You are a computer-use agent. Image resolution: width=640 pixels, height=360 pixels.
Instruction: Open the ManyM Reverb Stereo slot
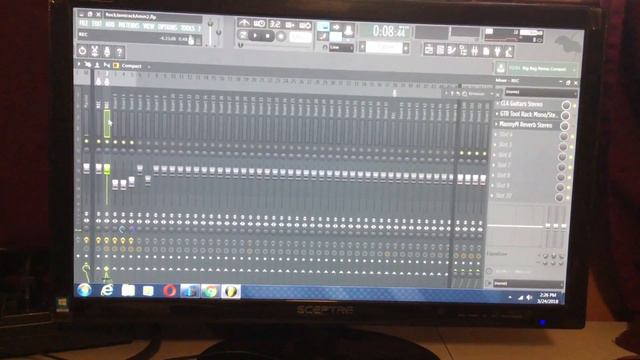coord(527,125)
